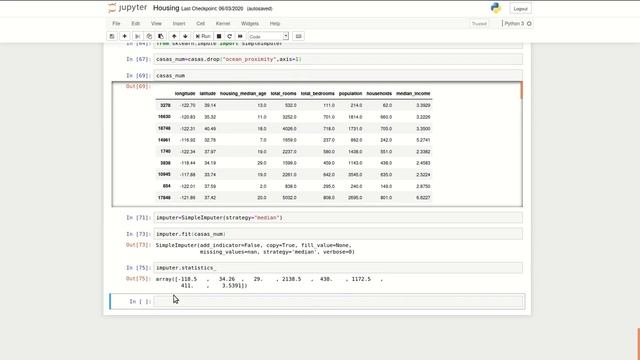Viewport: 640px width, 360px height.
Task: Paste cells below icon
Action: (x=161, y=36)
